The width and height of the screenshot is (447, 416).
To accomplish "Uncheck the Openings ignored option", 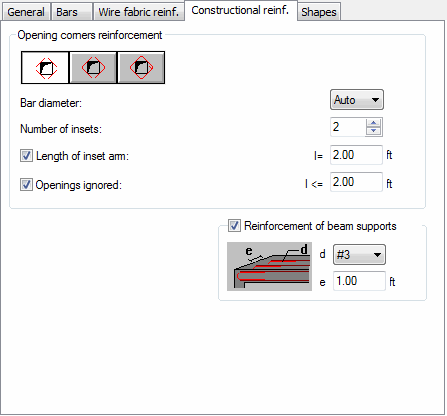I will 26,185.
